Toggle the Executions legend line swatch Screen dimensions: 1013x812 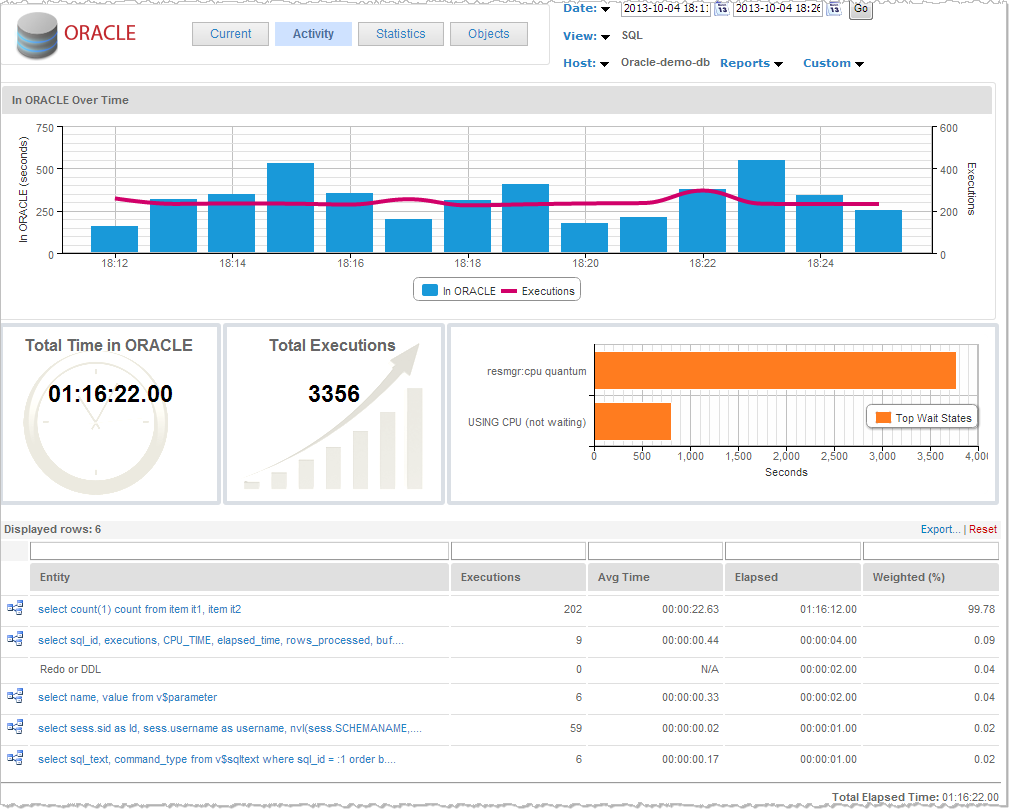[x=509, y=291]
